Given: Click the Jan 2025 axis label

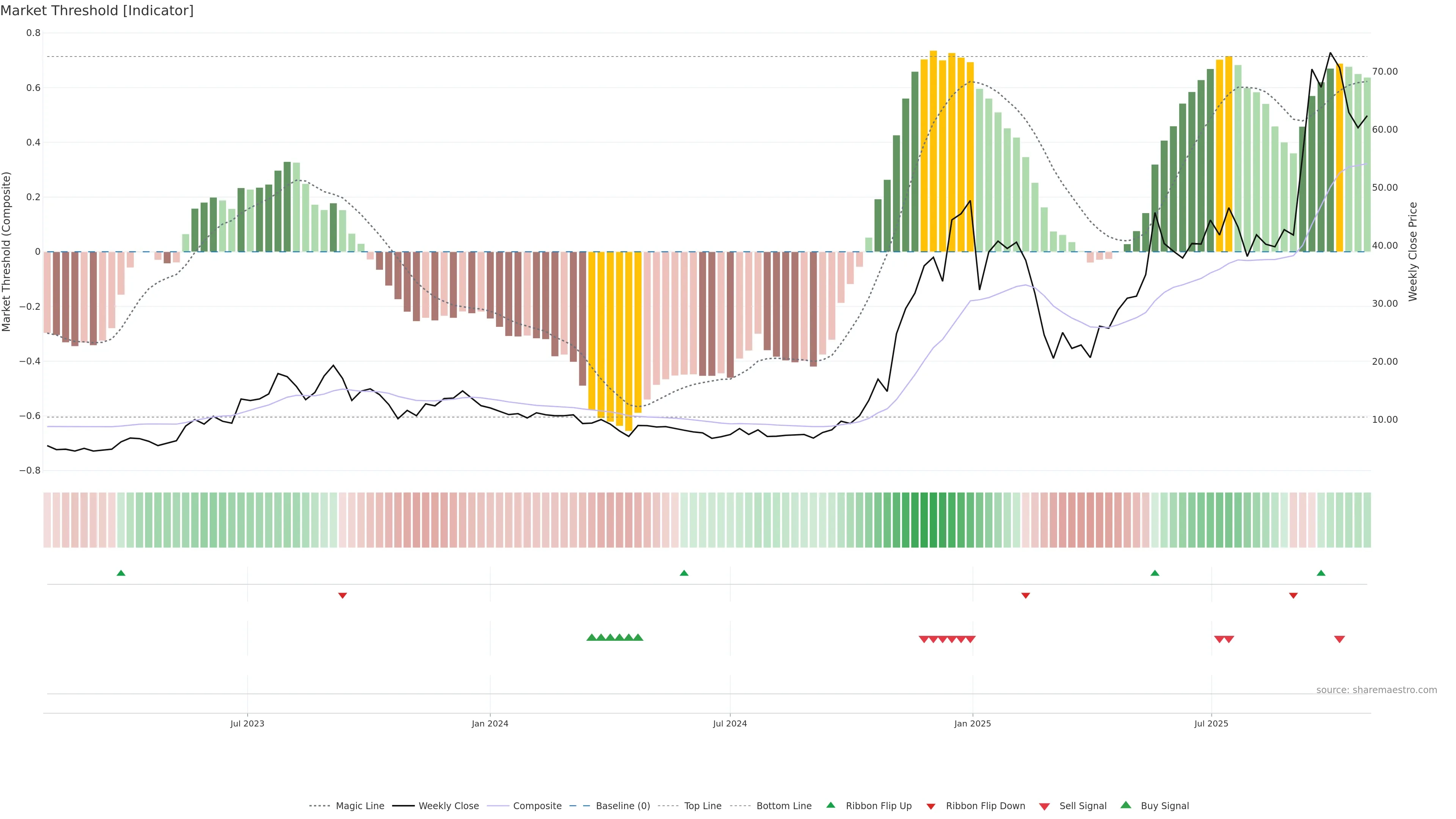Looking at the screenshot, I should coord(972,723).
